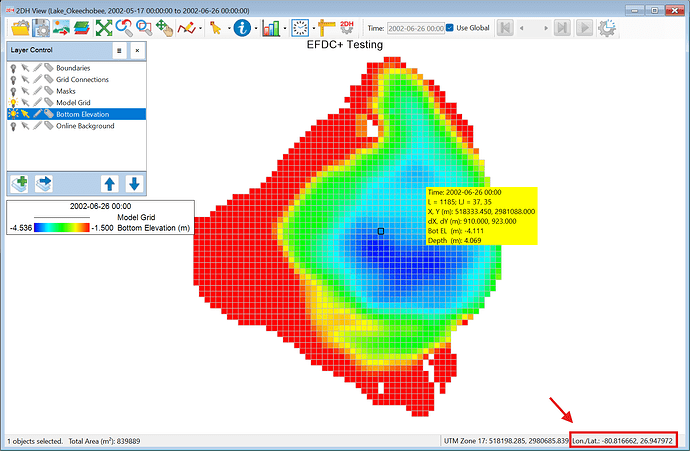Click label tag of Model Grid layer
Viewport: 690px width, 451px height.
pos(49,103)
